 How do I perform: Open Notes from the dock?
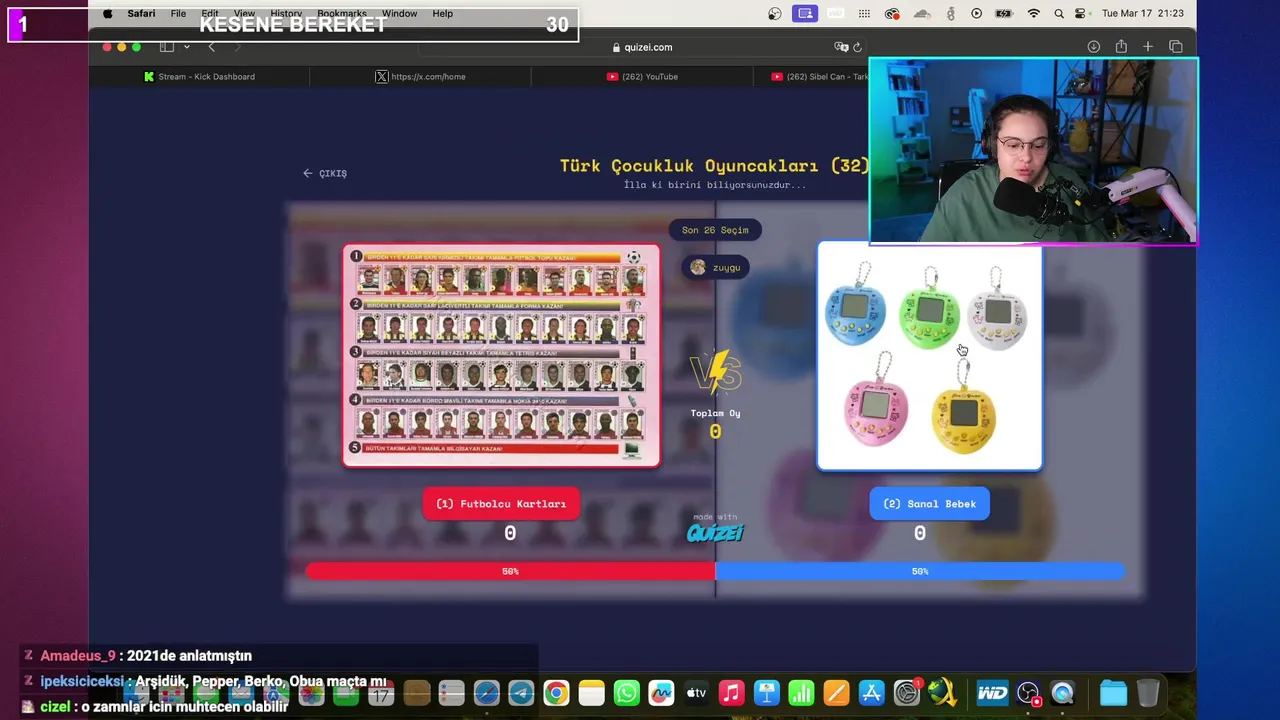(x=591, y=693)
